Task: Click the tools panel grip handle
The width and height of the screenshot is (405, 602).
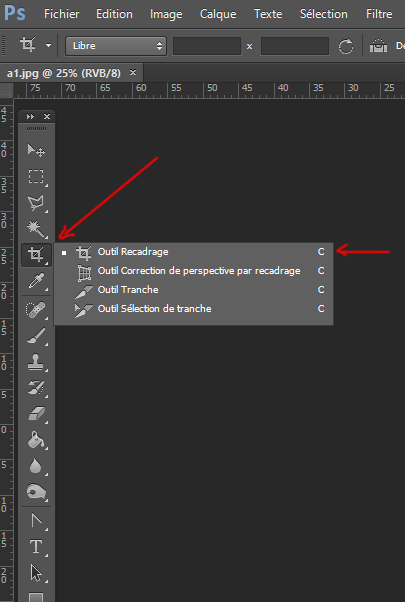Action: click(x=36, y=128)
